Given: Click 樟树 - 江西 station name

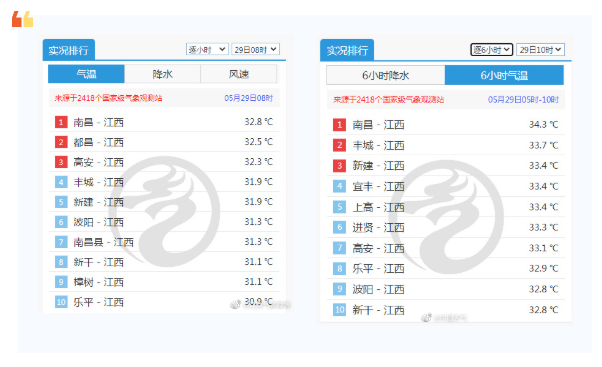Looking at the screenshot, I should 99,282.
